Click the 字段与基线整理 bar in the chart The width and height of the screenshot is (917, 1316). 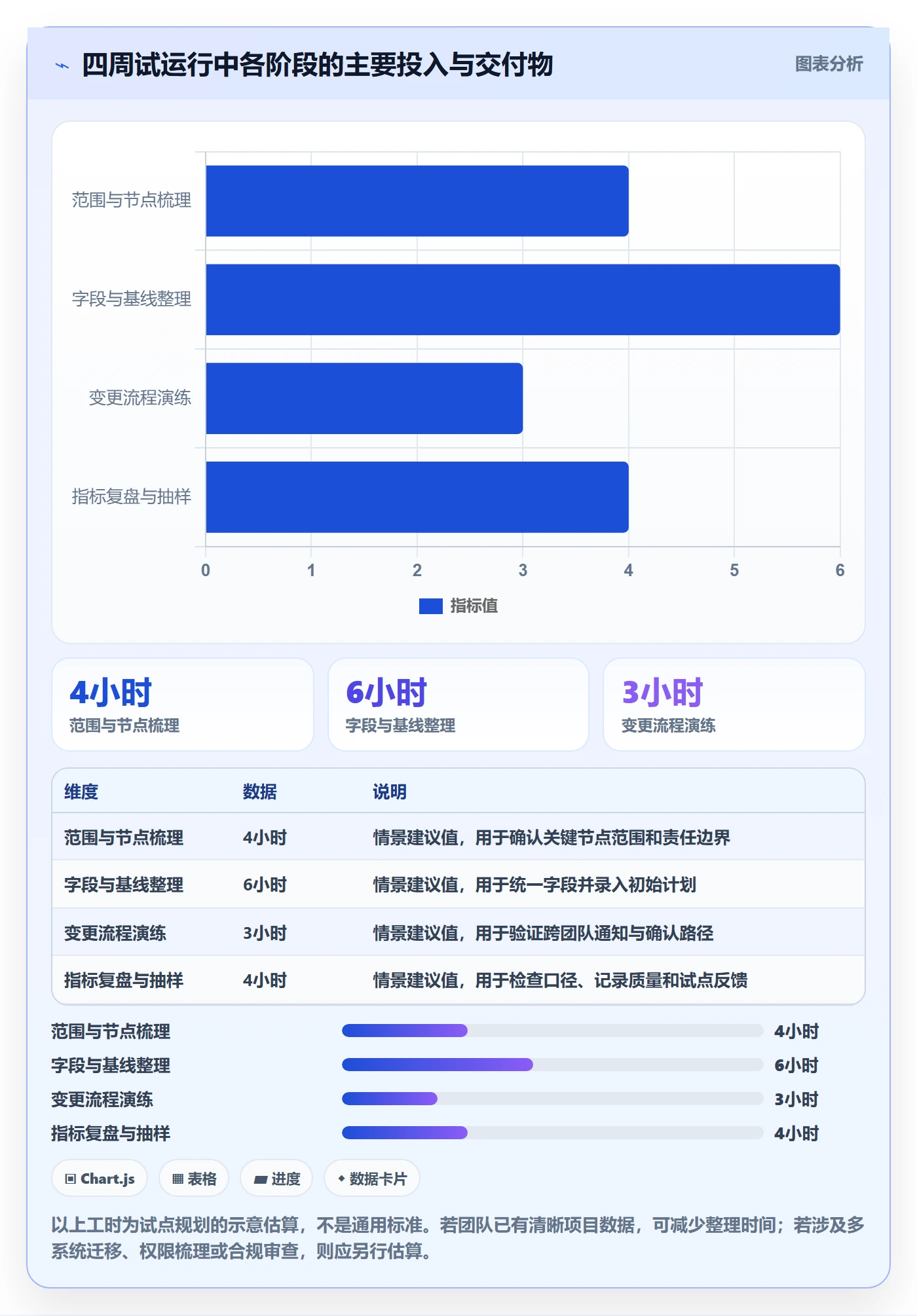coord(523,300)
